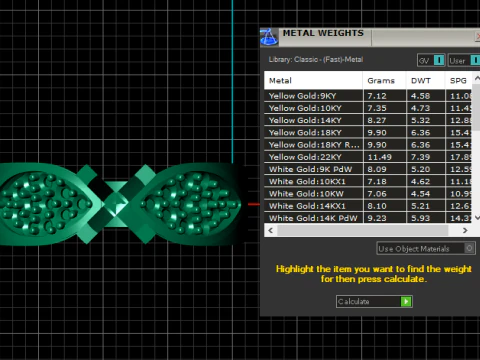Select the Yellow Gold:22KY row

point(368,157)
